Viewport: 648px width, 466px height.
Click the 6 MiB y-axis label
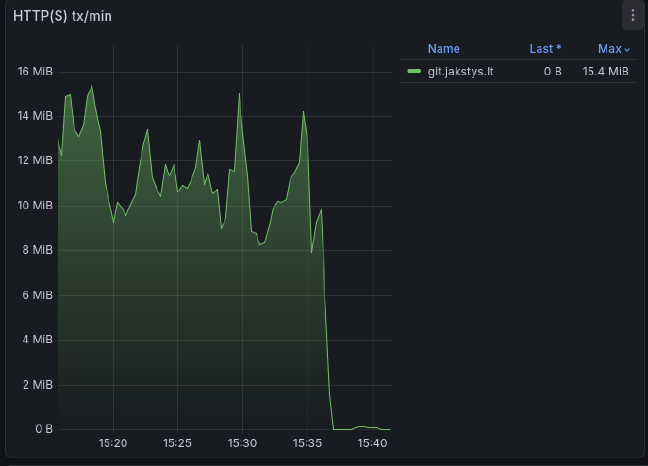click(x=38, y=295)
